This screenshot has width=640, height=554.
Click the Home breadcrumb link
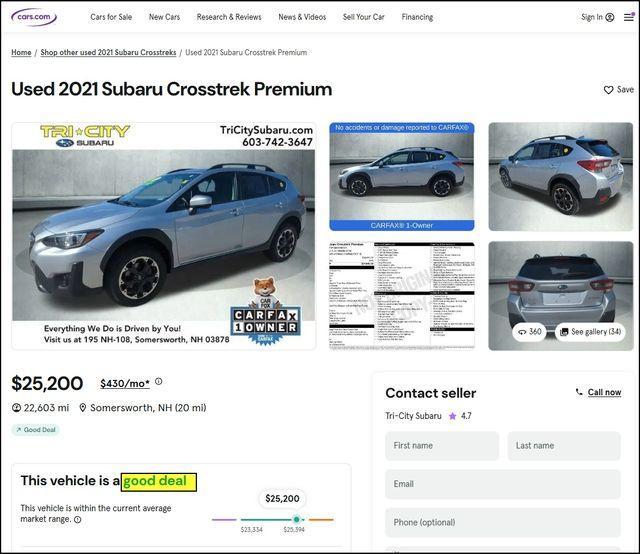(x=21, y=52)
